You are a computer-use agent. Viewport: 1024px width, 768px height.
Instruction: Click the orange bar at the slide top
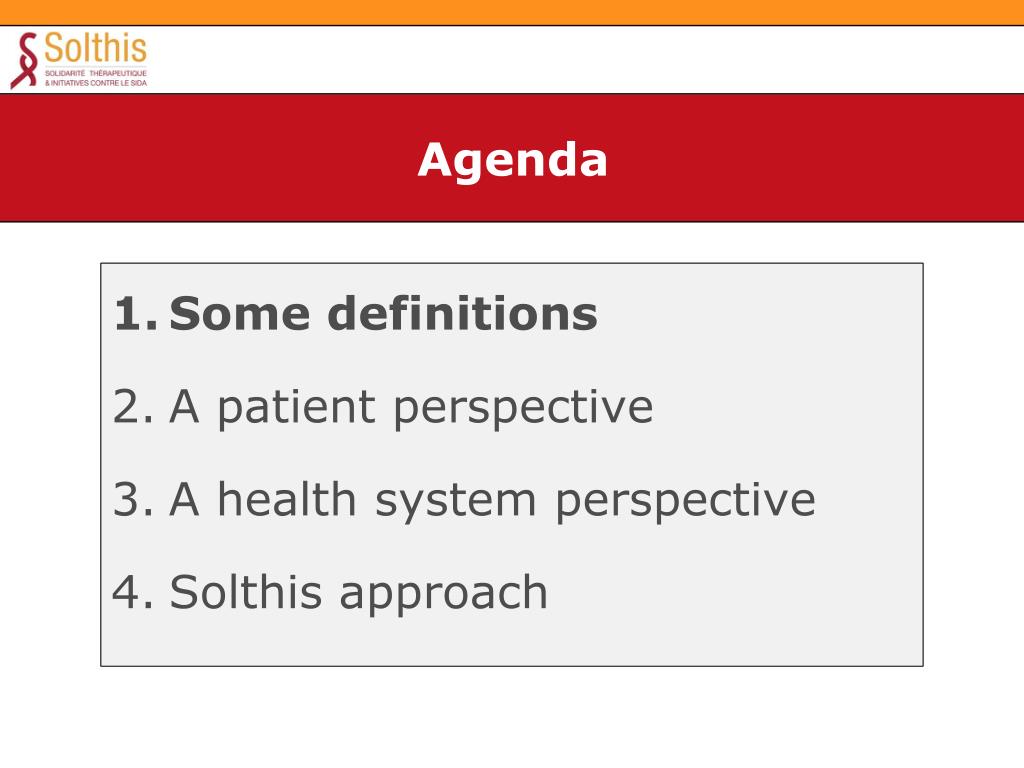click(x=512, y=12)
